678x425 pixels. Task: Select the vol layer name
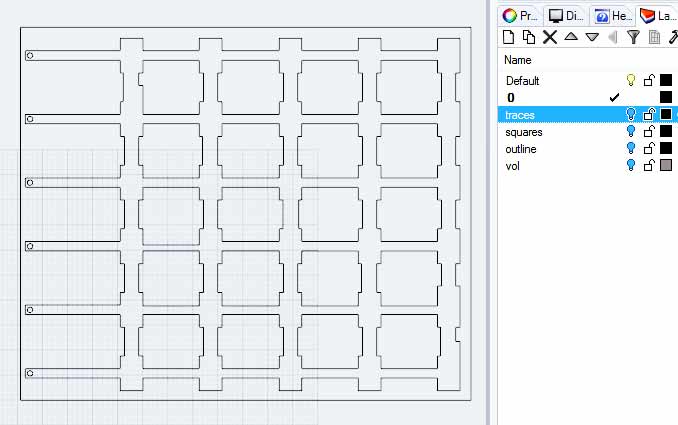point(512,166)
